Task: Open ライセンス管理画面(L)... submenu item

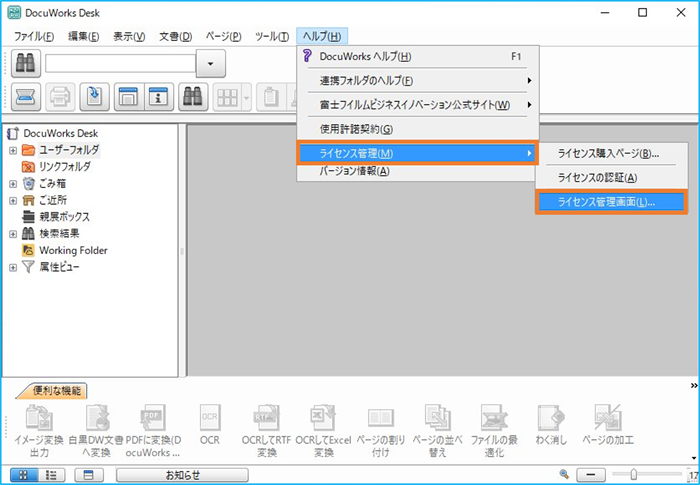Action: tap(611, 202)
